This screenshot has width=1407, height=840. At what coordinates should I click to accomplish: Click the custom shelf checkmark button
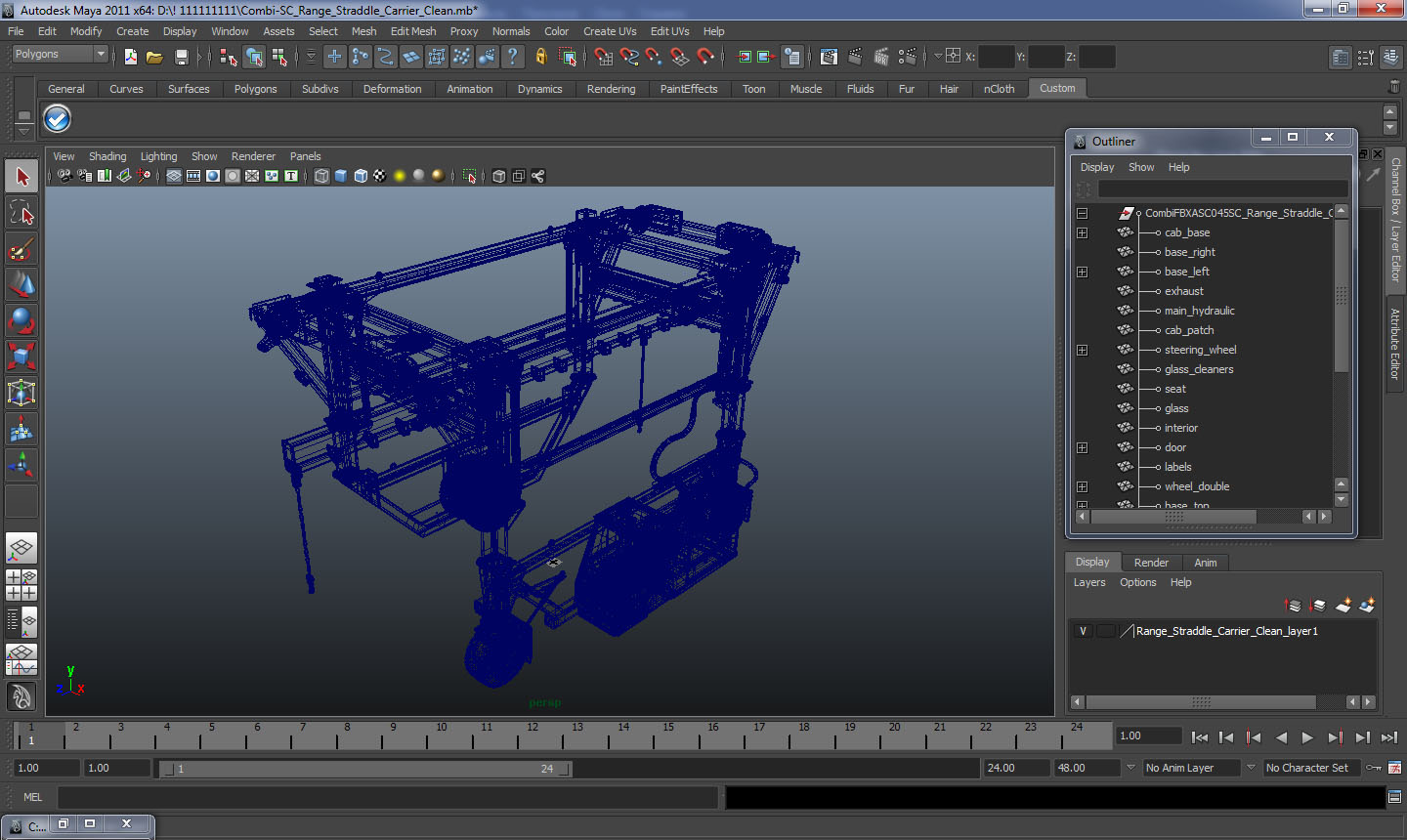click(x=58, y=119)
